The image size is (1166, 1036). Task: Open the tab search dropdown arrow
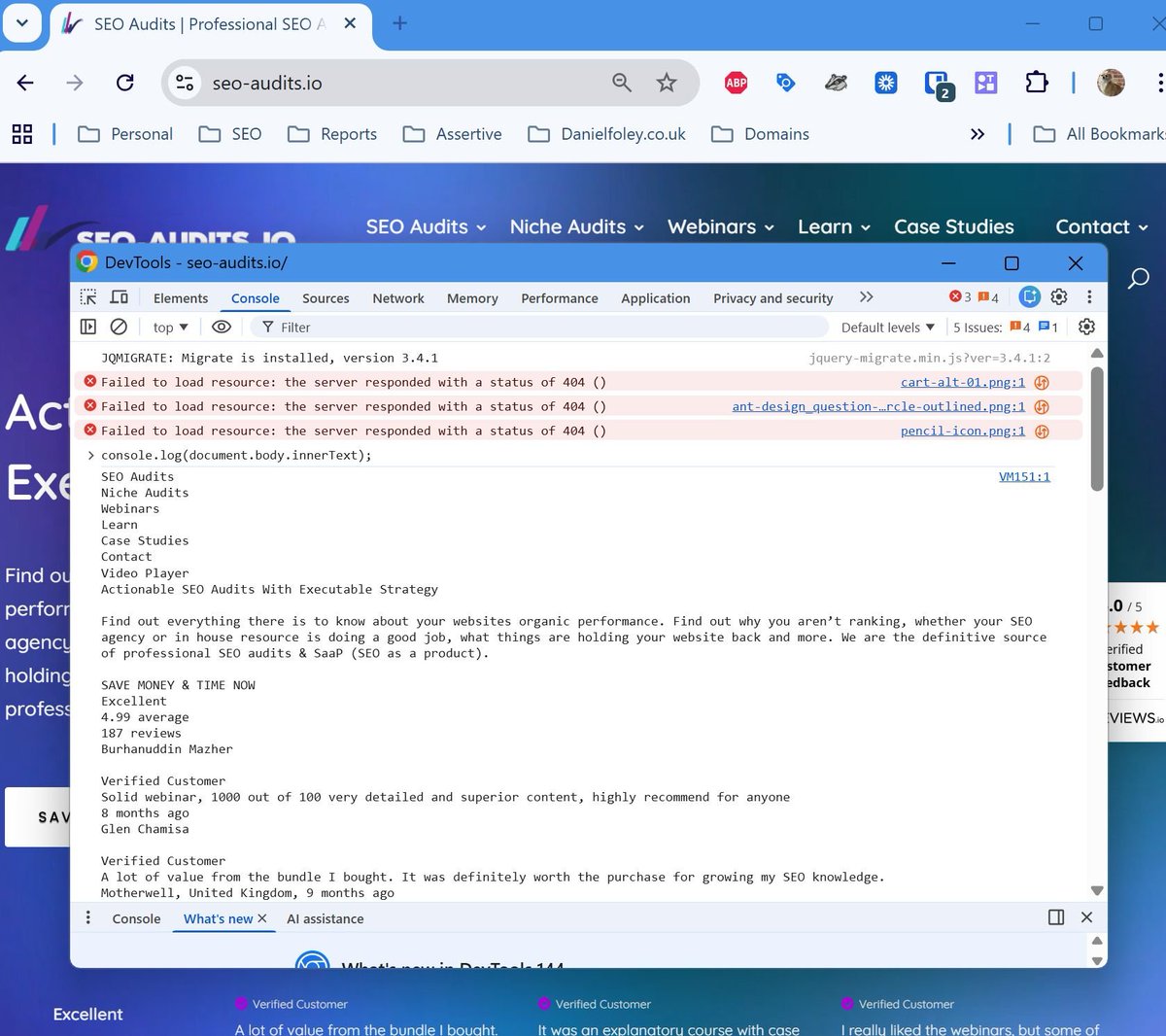tap(21, 23)
